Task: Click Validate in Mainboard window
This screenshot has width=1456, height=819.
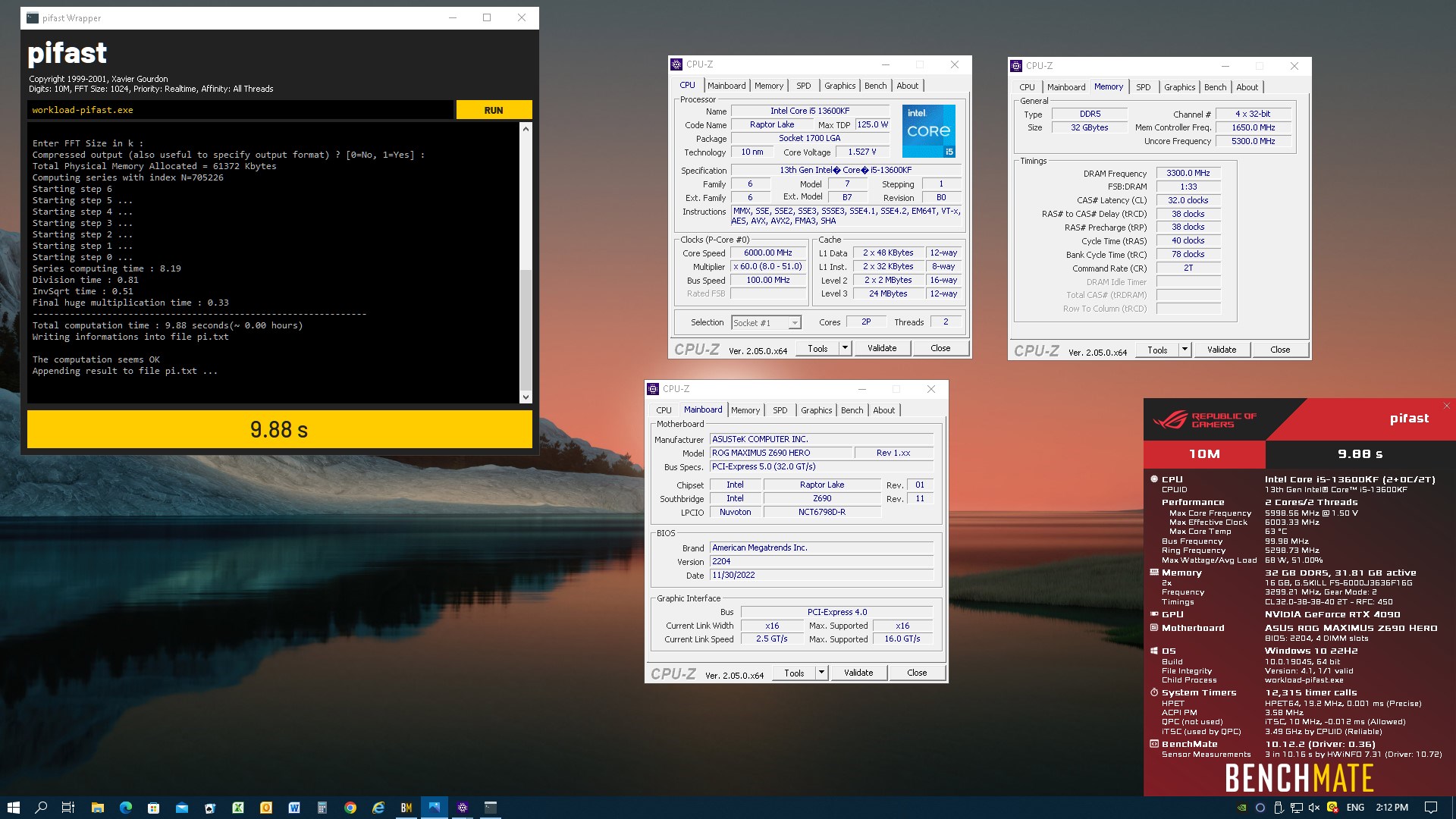Action: pos(858,673)
